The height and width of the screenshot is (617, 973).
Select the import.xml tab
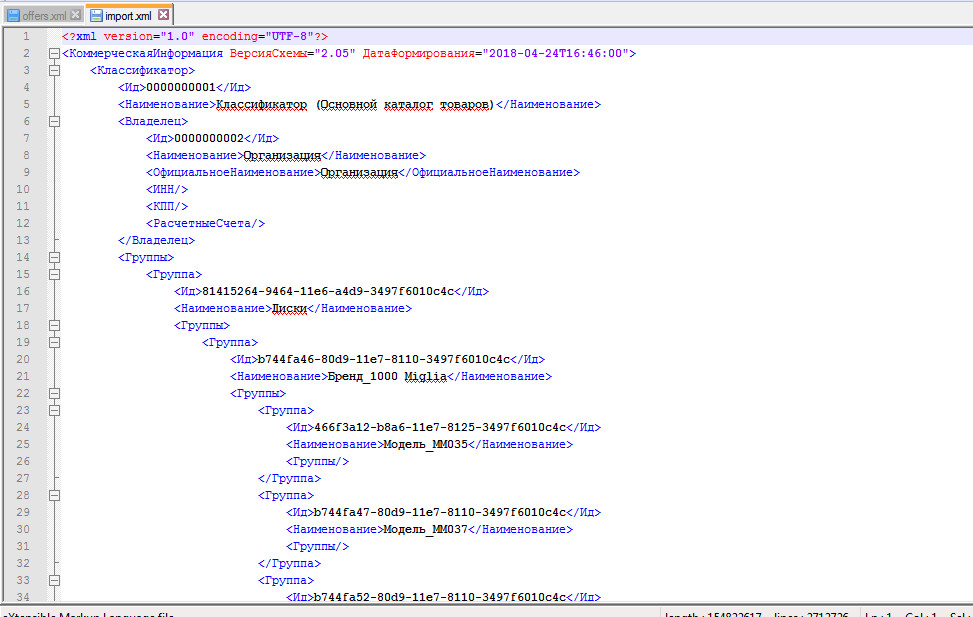(x=129, y=15)
